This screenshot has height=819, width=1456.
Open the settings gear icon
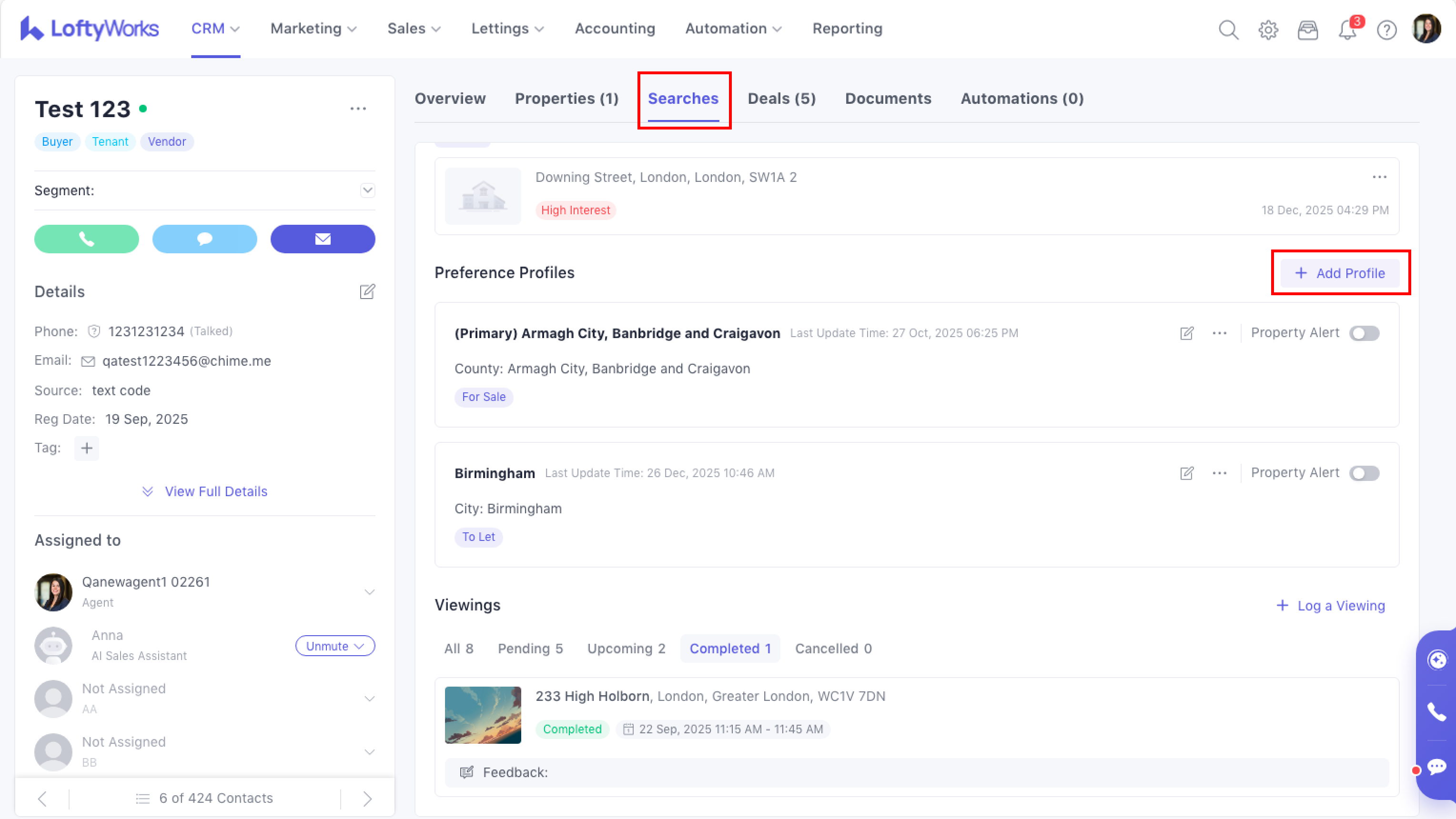[1268, 30]
